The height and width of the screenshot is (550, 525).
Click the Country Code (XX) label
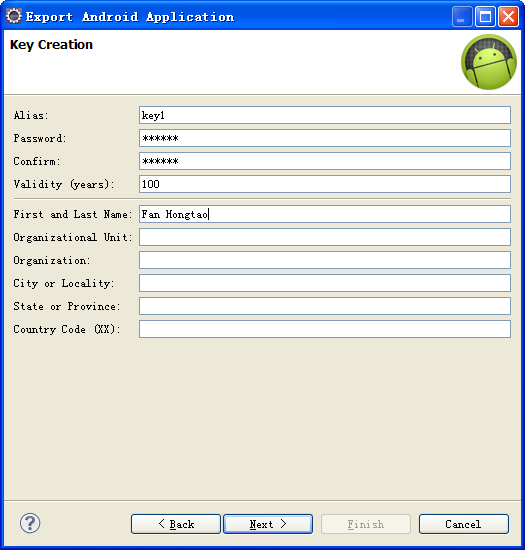(x=67, y=329)
